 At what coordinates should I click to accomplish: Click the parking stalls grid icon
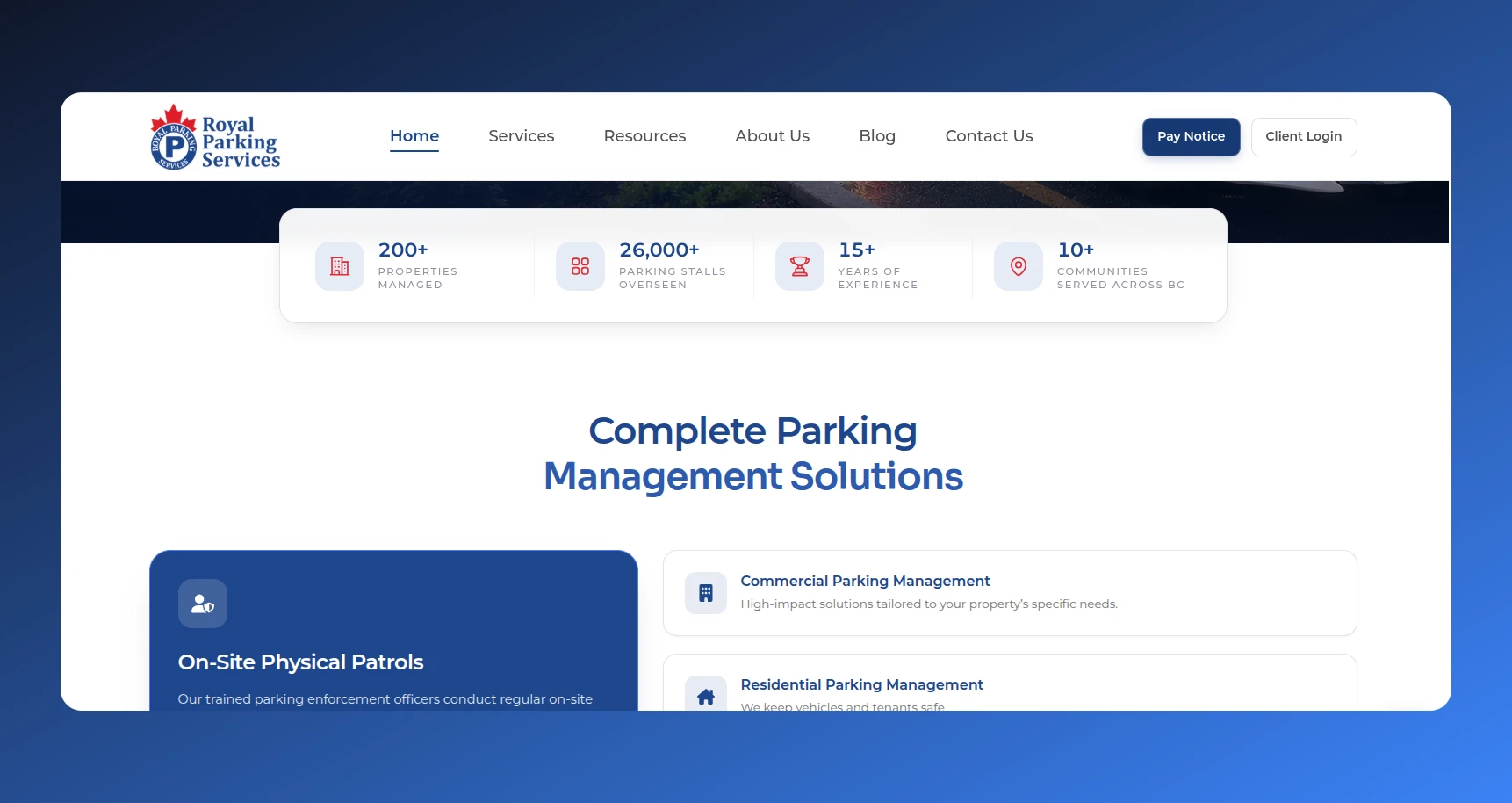(580, 266)
